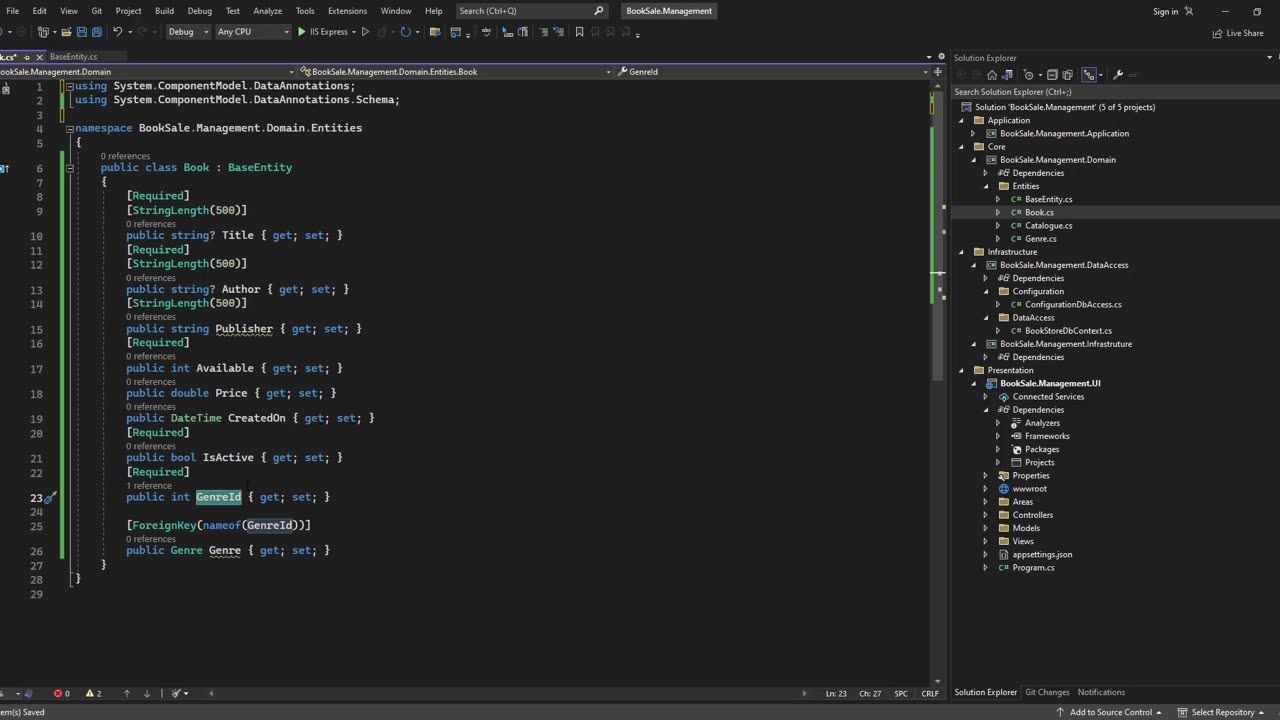
Task: Toggle Track Active Item button in Solution Explorer
Action: pyautogui.click(x=1089, y=75)
